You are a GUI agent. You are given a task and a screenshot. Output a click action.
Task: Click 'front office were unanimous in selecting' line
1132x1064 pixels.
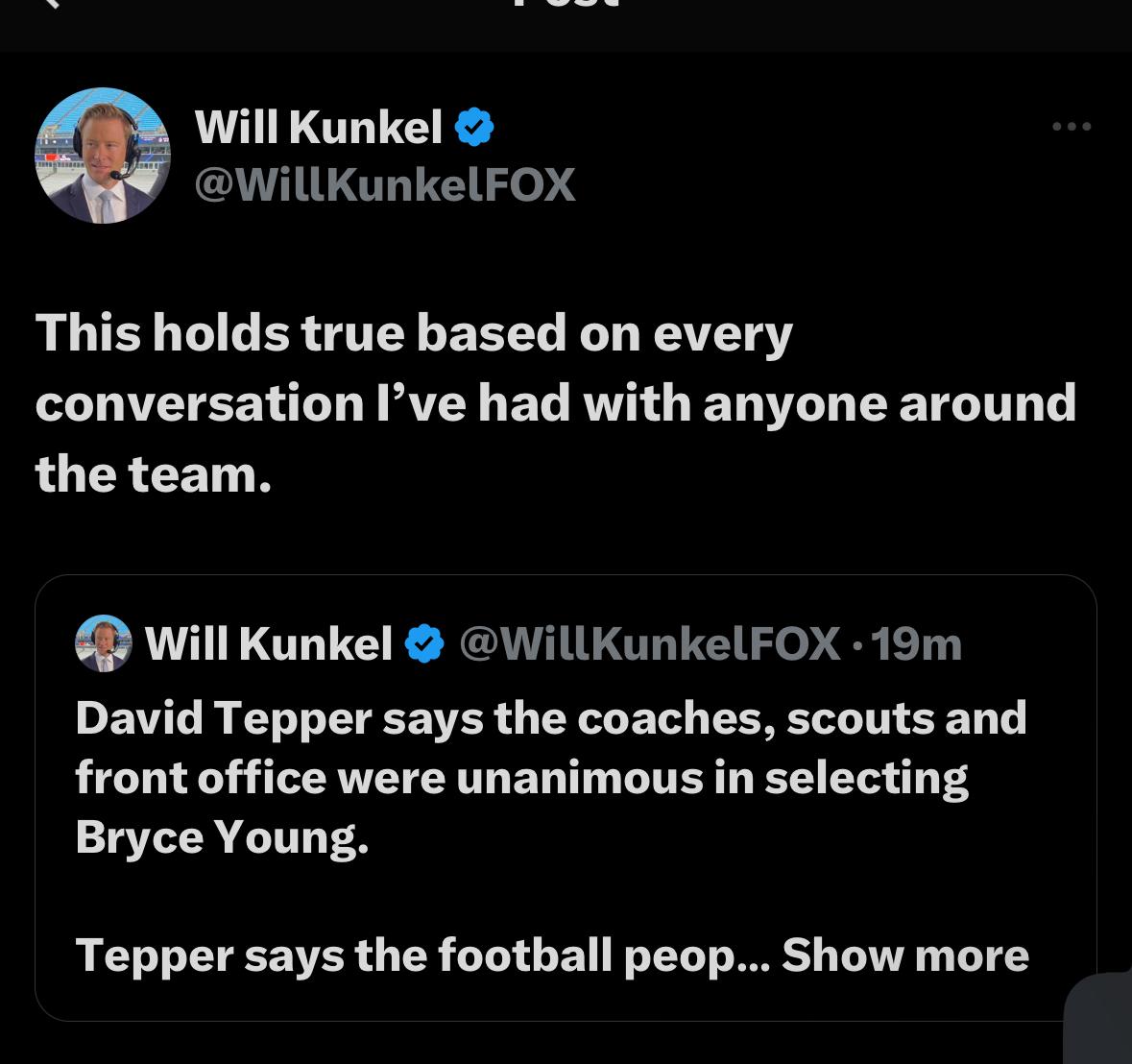click(x=521, y=777)
